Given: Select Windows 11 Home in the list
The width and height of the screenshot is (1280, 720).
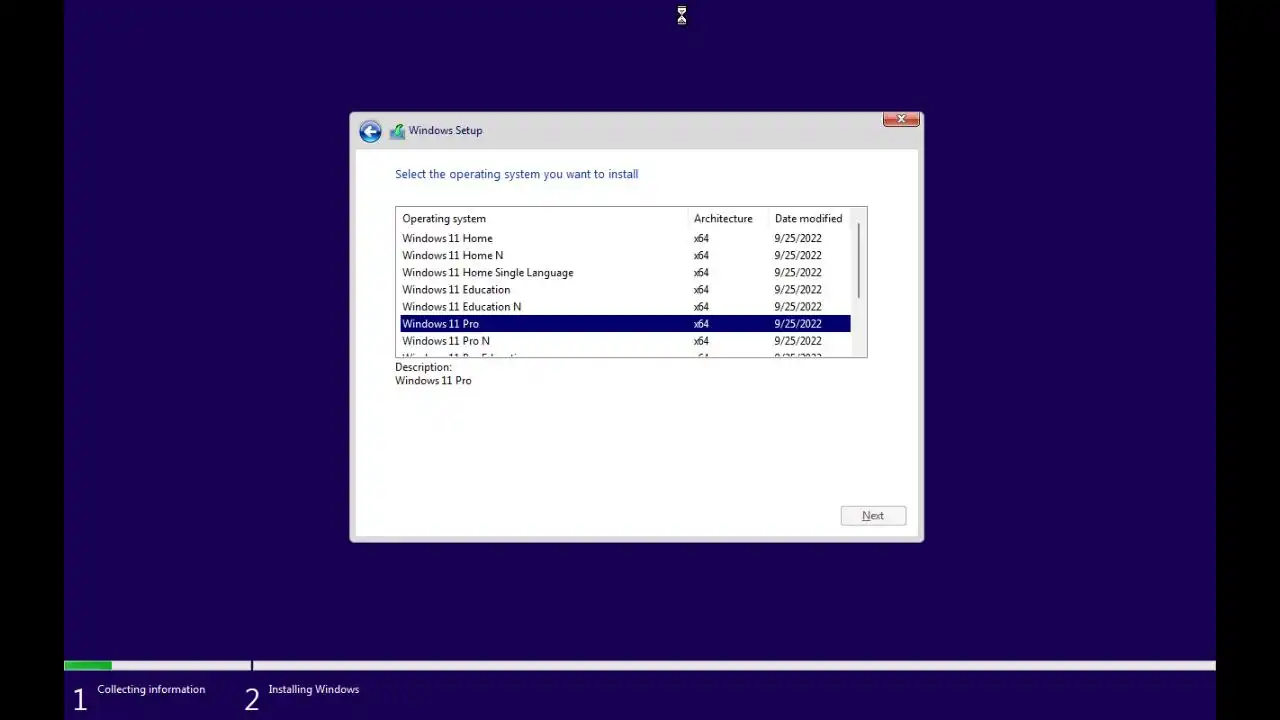Looking at the screenshot, I should pos(625,238).
